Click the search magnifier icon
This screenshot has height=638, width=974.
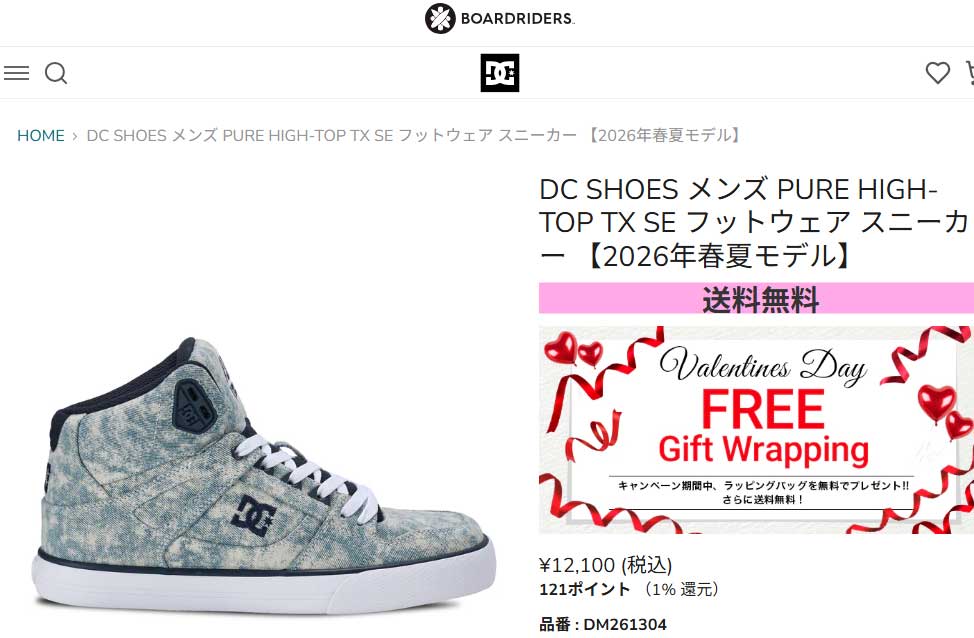[56, 73]
